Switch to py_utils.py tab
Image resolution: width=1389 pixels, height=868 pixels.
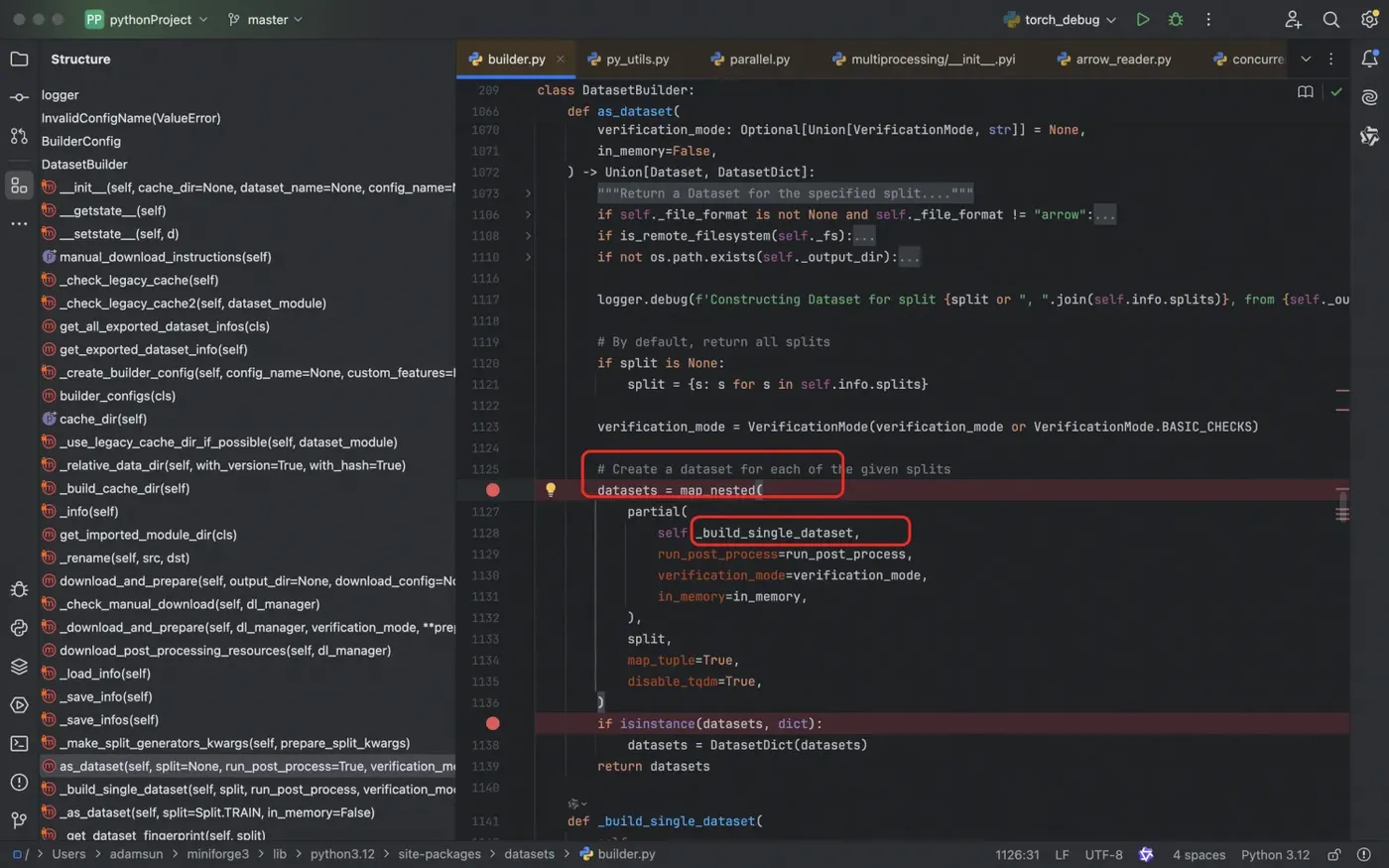pyautogui.click(x=628, y=60)
